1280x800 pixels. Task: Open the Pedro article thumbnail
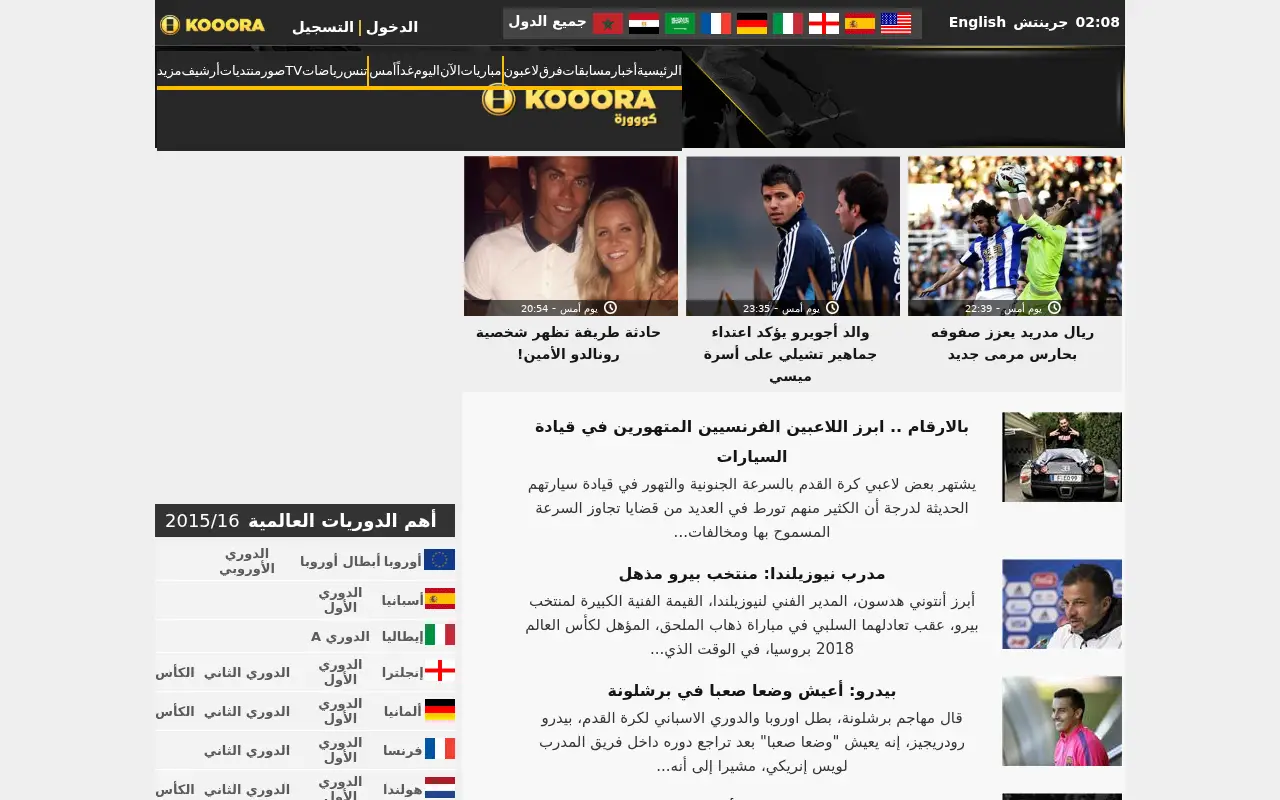coord(1062,721)
